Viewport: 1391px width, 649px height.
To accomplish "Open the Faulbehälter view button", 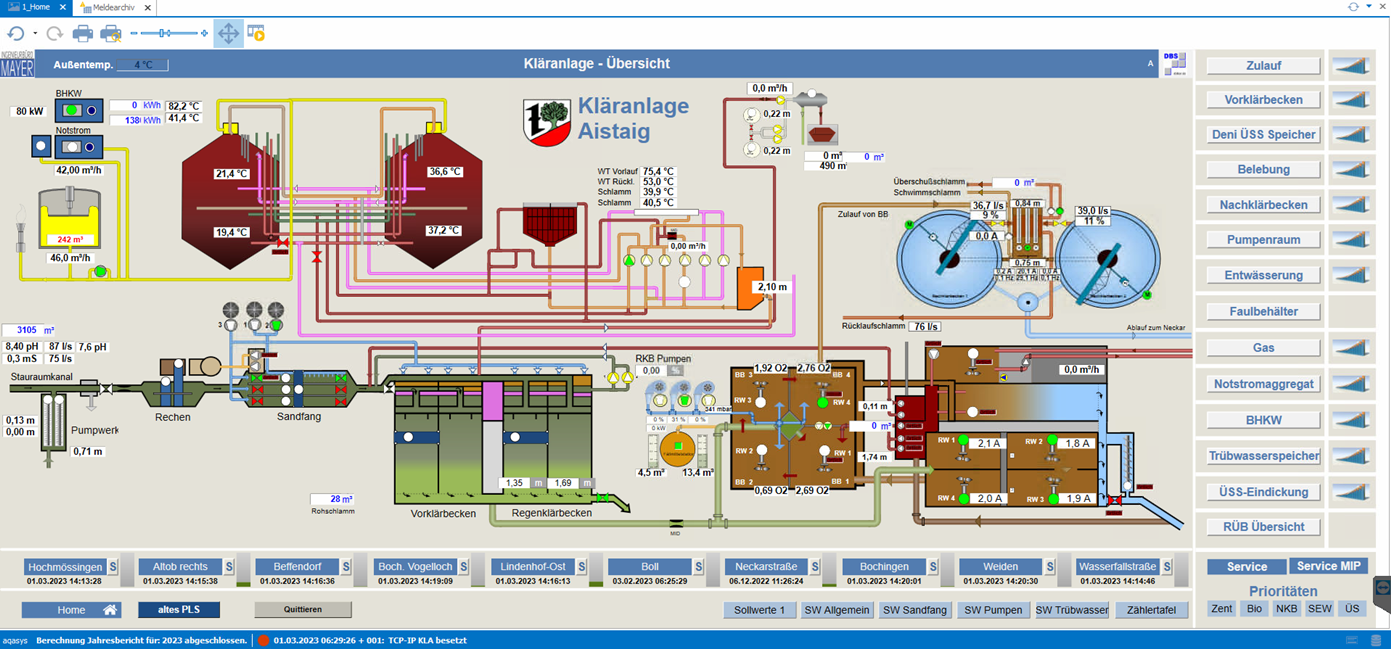I will (x=1263, y=312).
